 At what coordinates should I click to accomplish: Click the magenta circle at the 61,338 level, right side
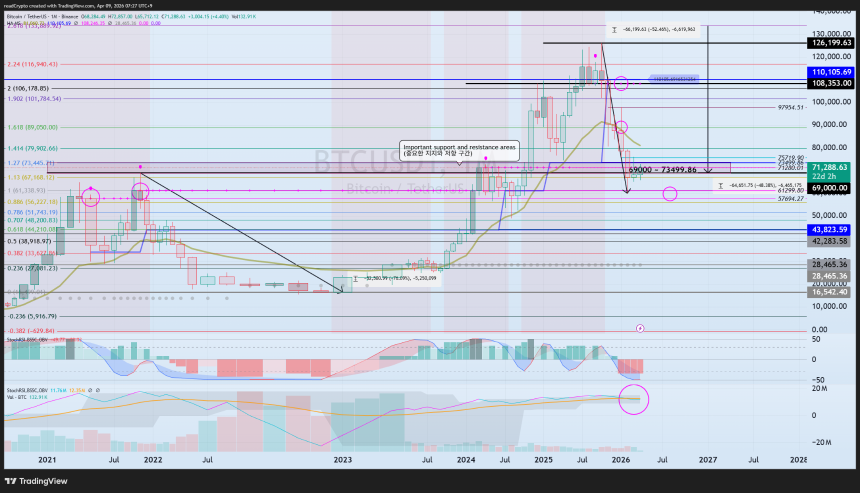click(x=670, y=194)
